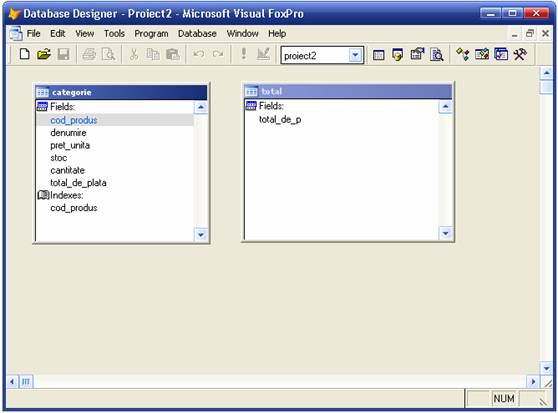
Task: Click the cod_produs index entry
Action: coord(74,208)
